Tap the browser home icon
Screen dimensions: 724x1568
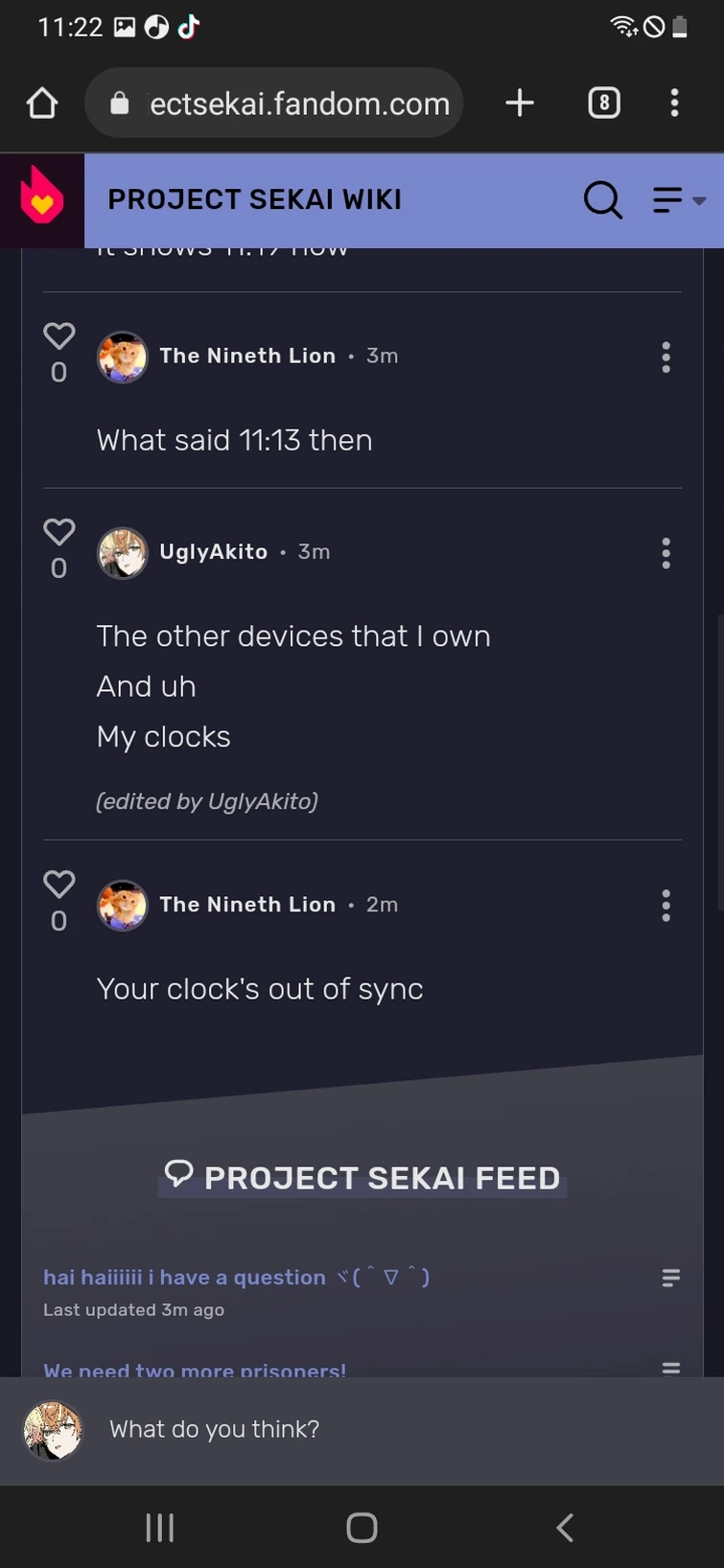pos(42,104)
